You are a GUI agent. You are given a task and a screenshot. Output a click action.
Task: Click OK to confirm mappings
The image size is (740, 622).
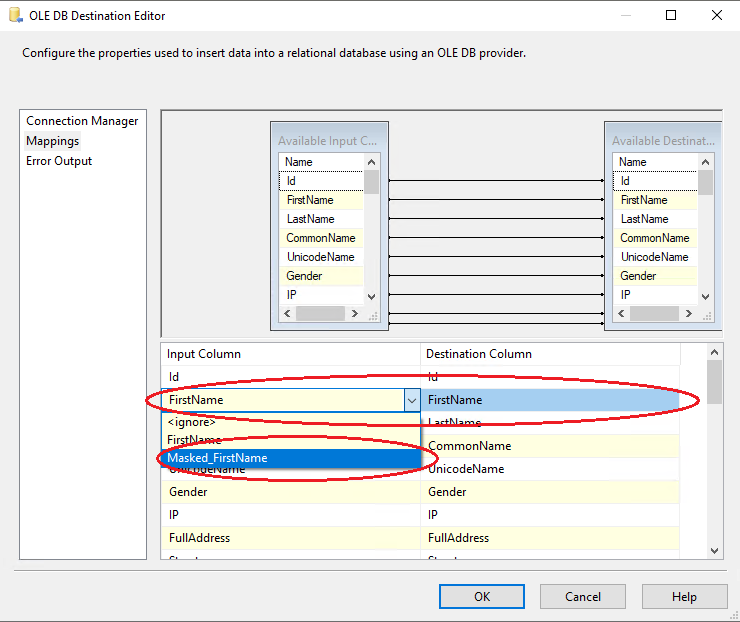click(x=482, y=596)
